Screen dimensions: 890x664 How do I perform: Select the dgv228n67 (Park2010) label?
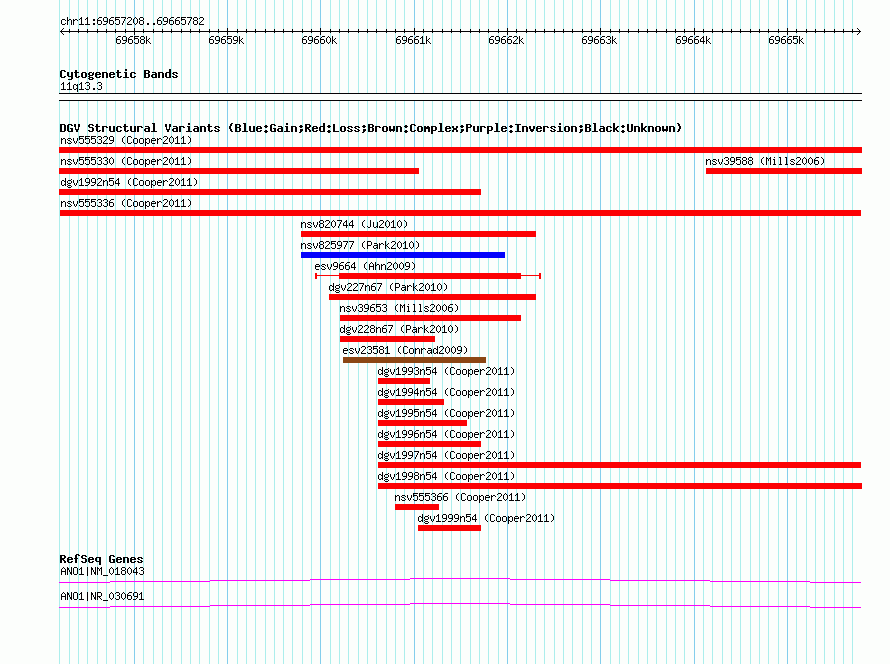coord(399,329)
